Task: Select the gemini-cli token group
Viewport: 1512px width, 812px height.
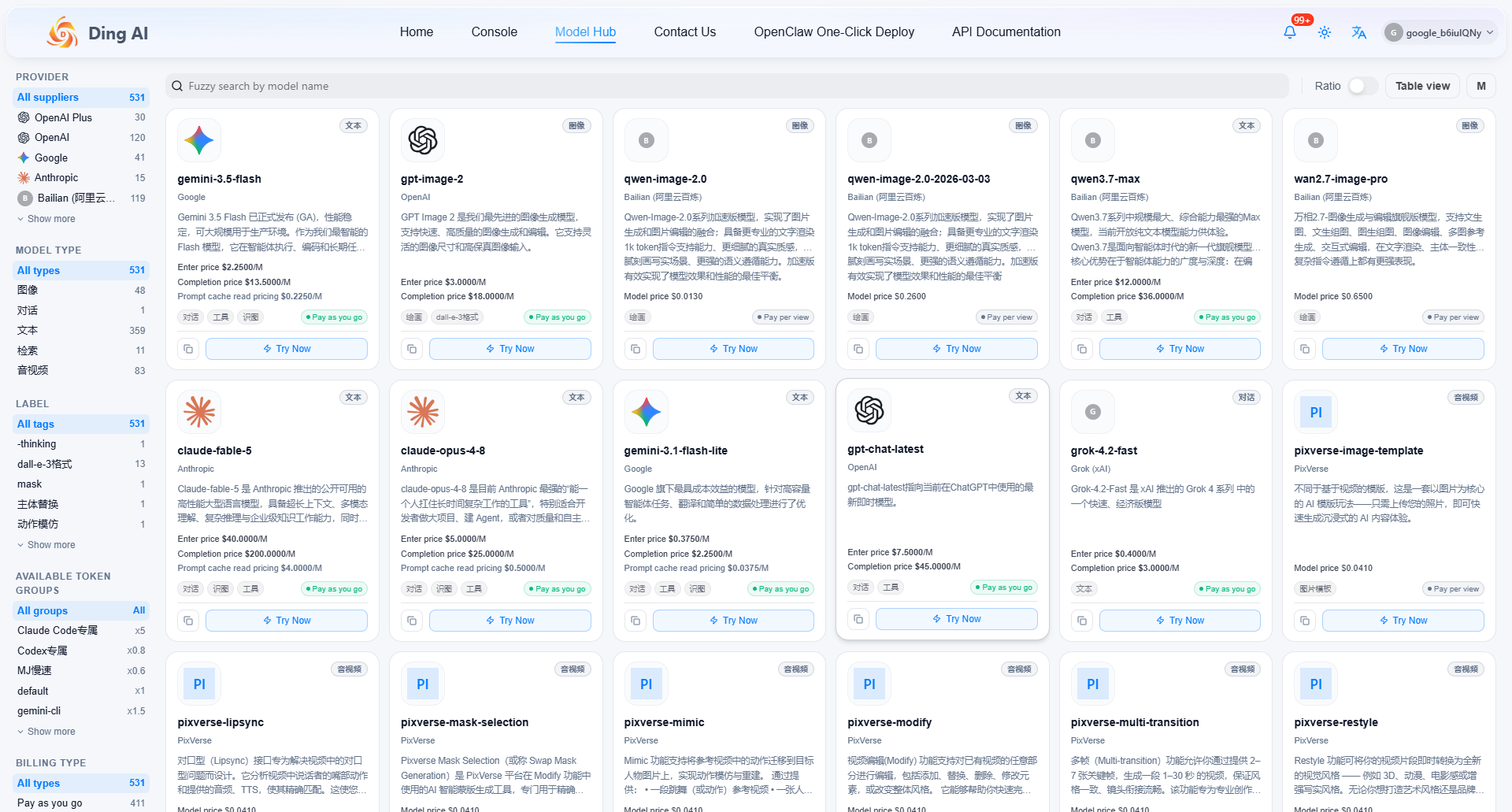Action: 82,710
